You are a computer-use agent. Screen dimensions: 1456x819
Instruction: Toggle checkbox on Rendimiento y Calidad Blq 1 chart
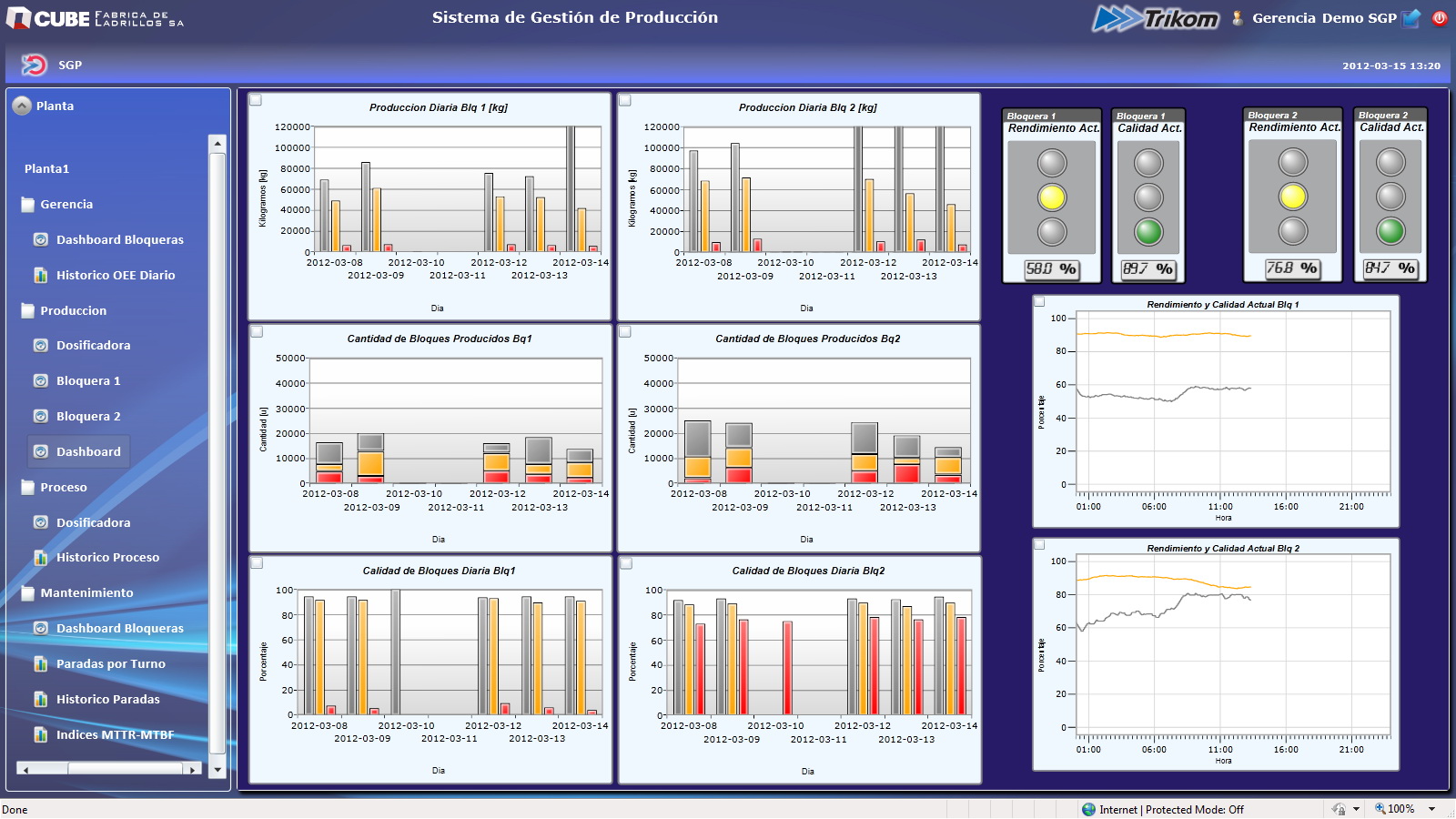tap(1039, 301)
